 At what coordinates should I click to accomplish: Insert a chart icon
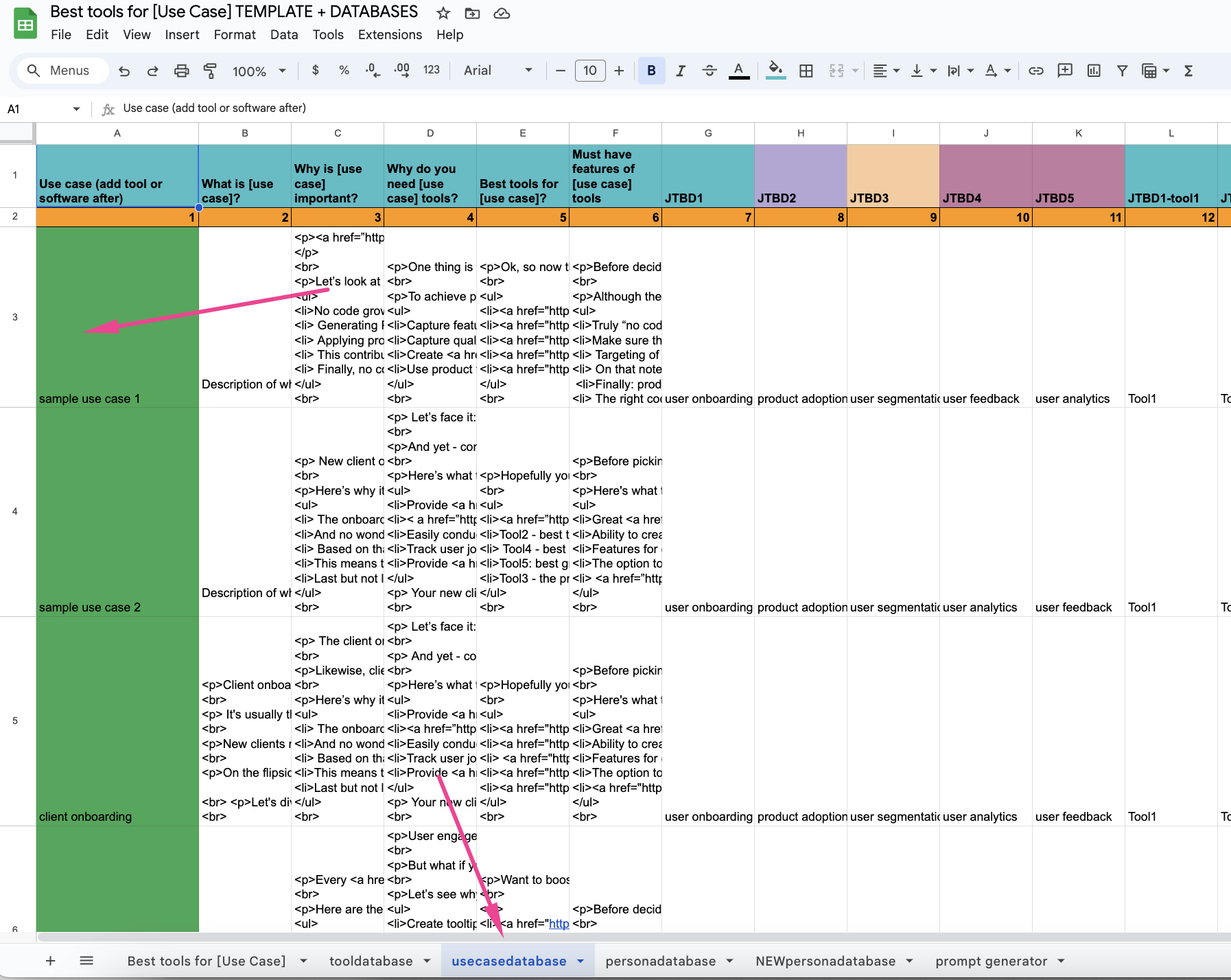click(1094, 71)
